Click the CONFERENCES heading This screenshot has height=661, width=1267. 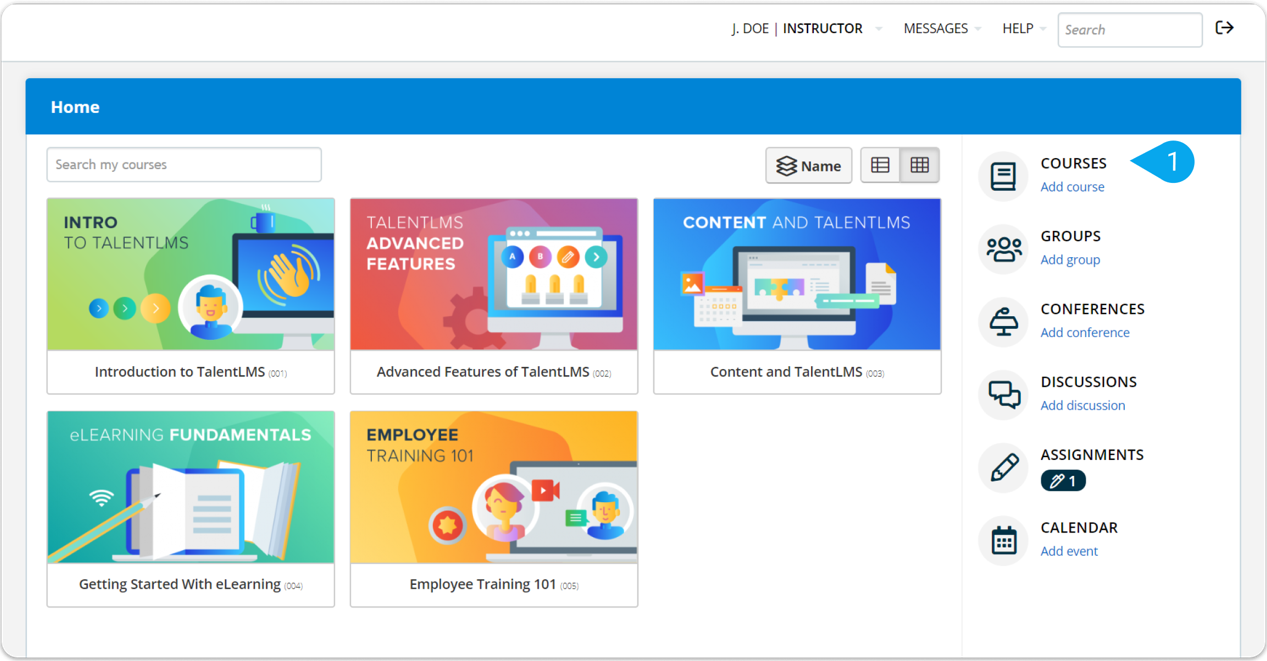click(x=1092, y=309)
